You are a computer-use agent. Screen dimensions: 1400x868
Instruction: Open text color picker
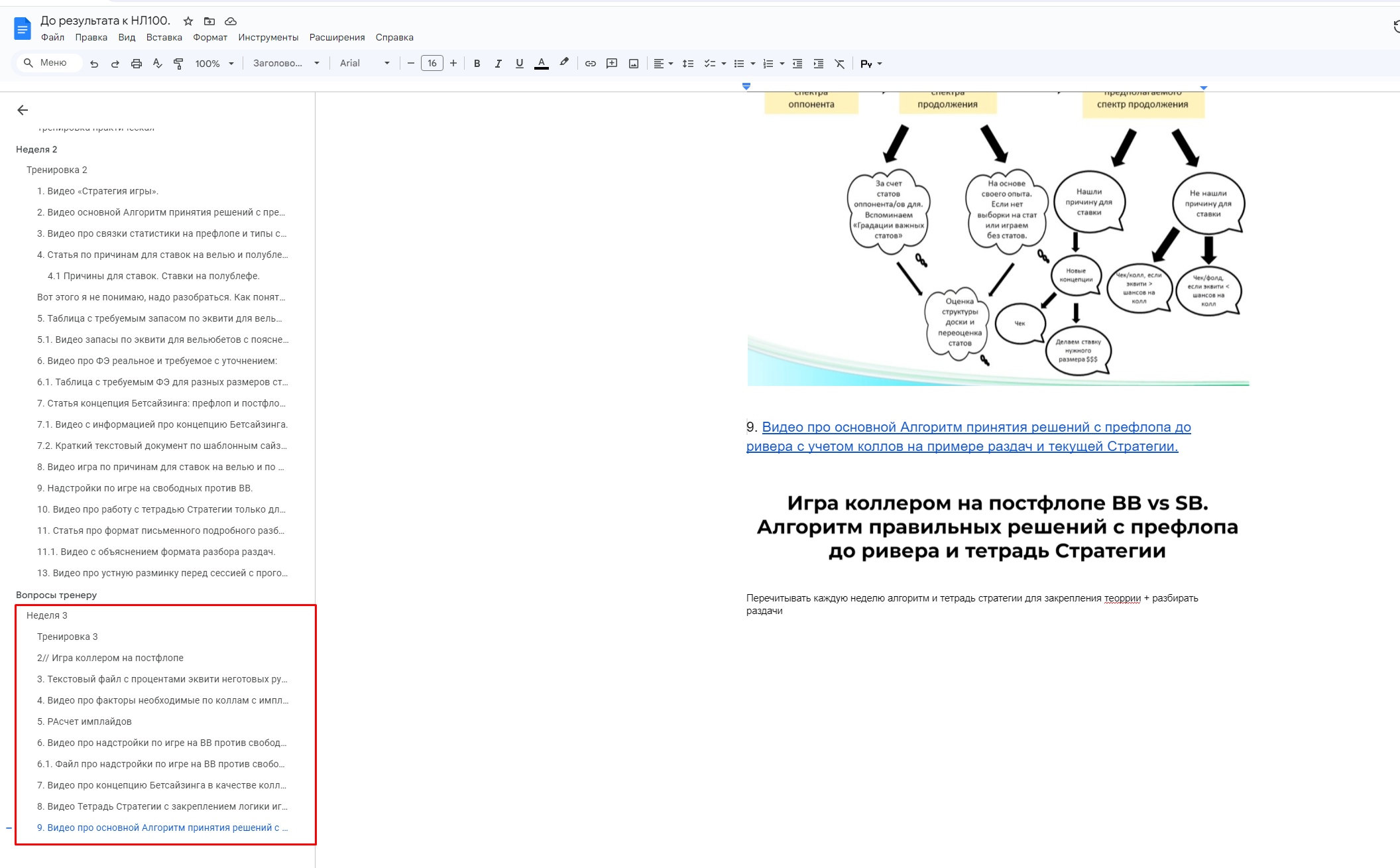[542, 64]
